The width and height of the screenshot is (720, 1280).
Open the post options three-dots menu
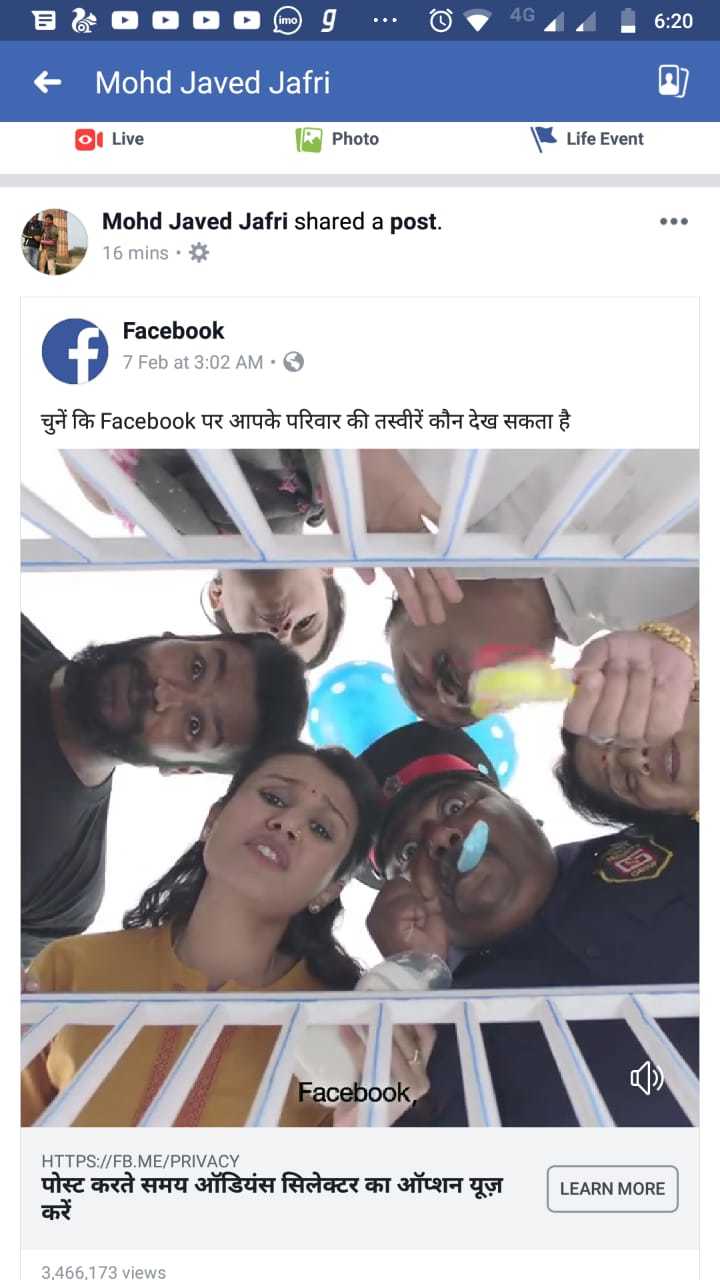click(x=674, y=221)
